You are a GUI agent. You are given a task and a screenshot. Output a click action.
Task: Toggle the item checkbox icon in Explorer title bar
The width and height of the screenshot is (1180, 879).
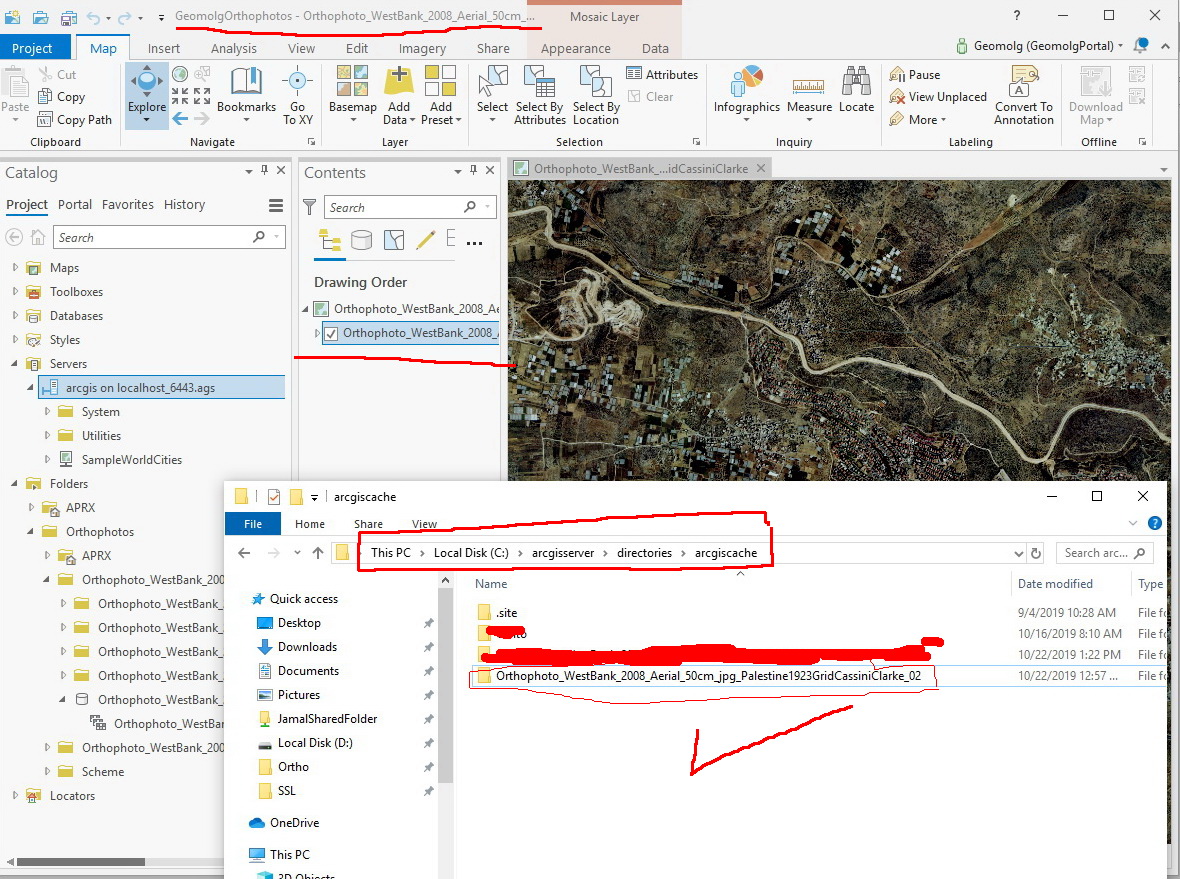pyautogui.click(x=274, y=497)
